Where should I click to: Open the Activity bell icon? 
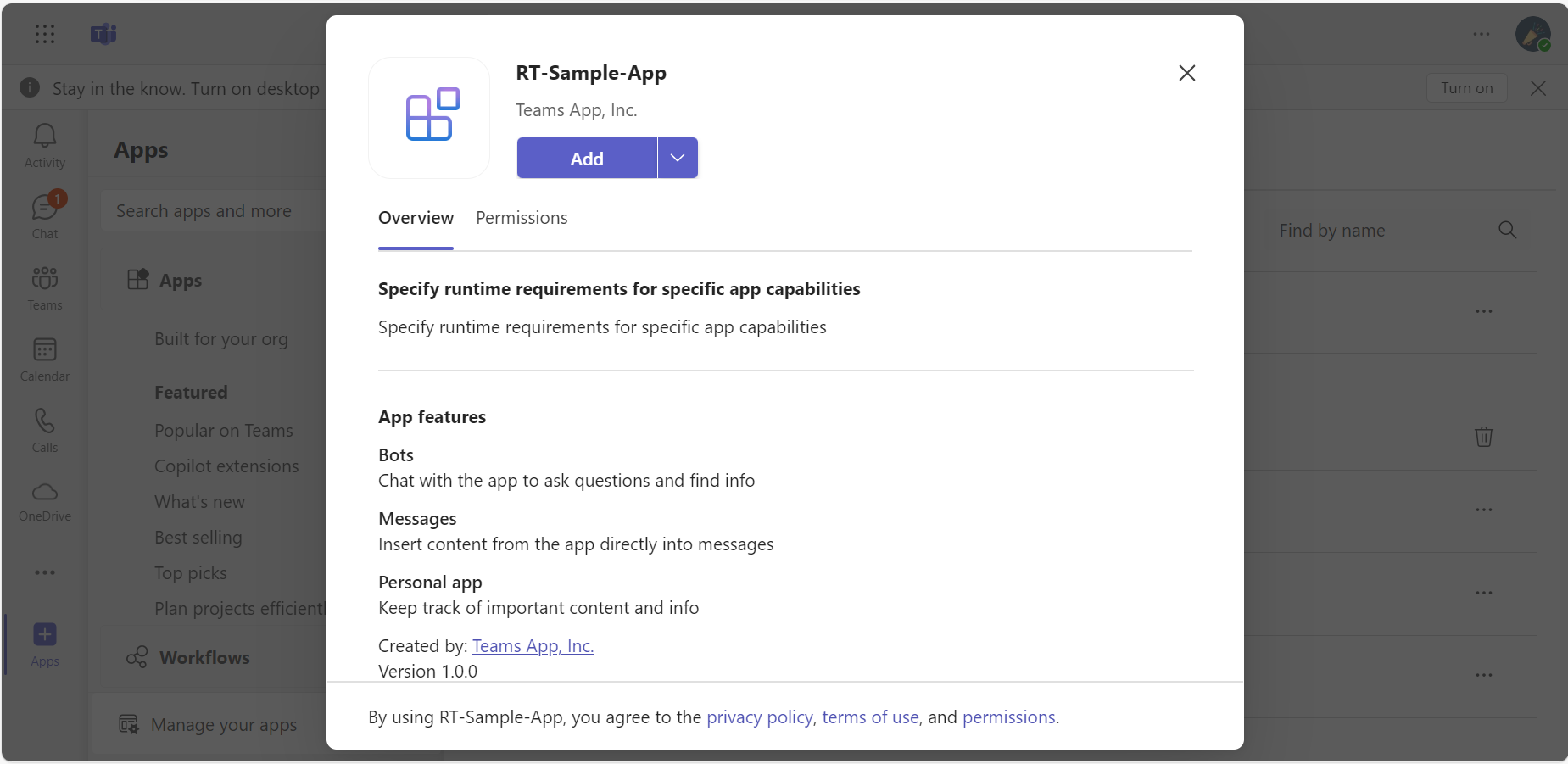click(x=45, y=146)
